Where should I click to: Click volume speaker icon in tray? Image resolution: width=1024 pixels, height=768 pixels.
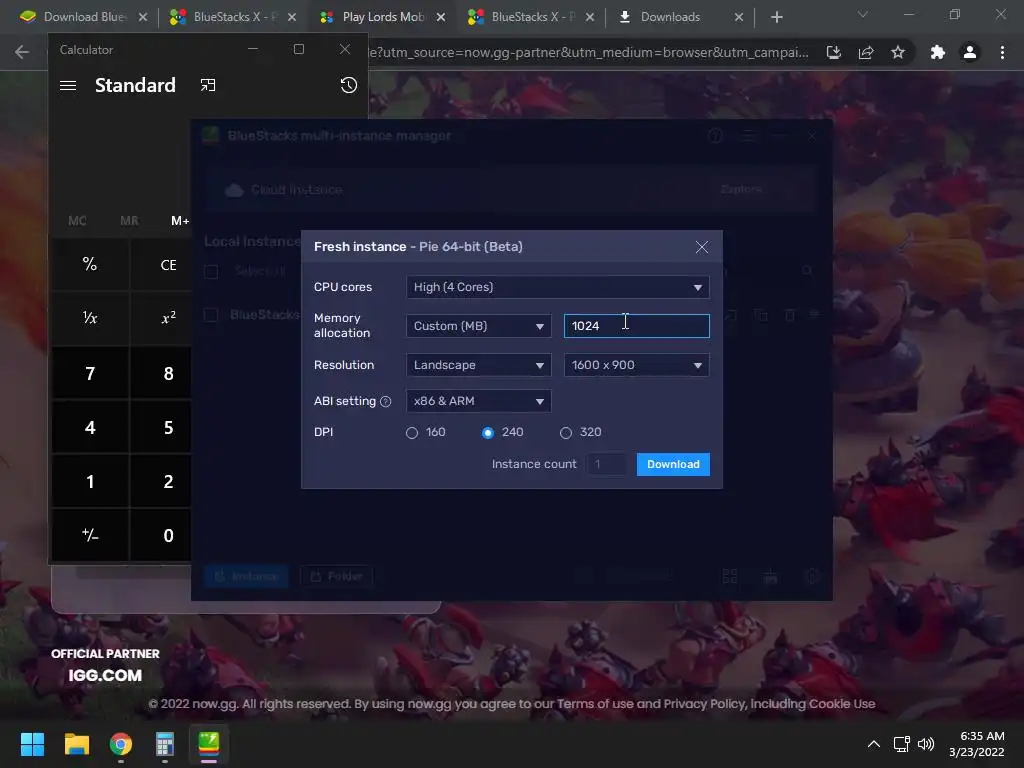point(926,744)
